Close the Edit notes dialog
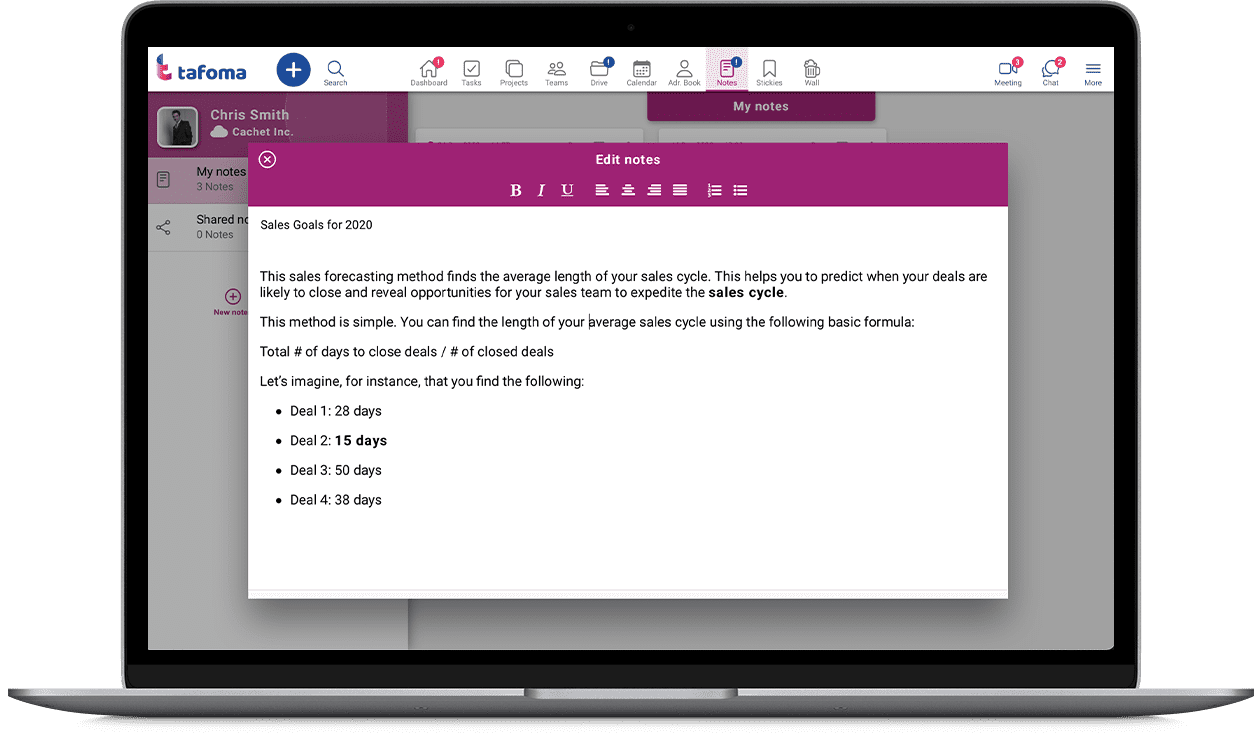 coord(267,160)
